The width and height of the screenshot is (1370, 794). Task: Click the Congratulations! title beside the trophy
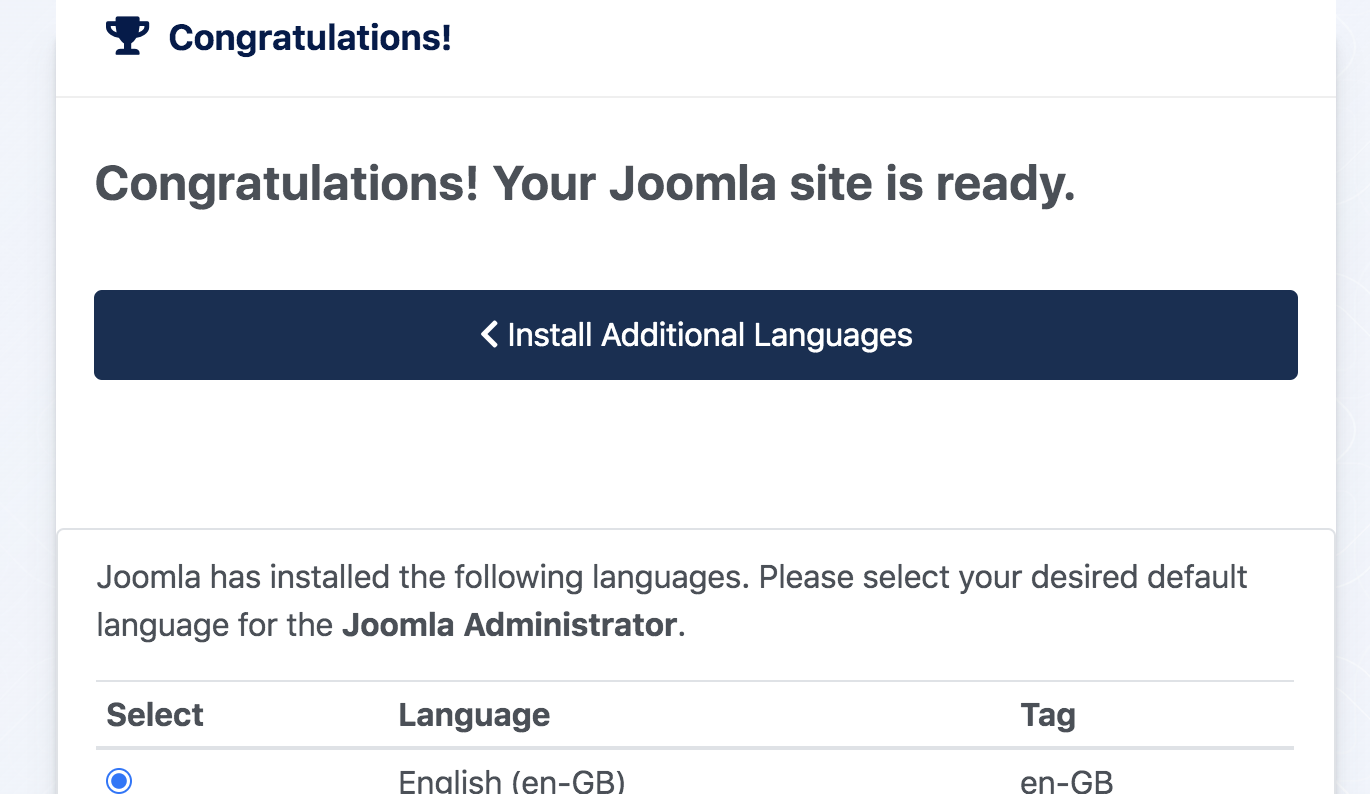(x=310, y=38)
